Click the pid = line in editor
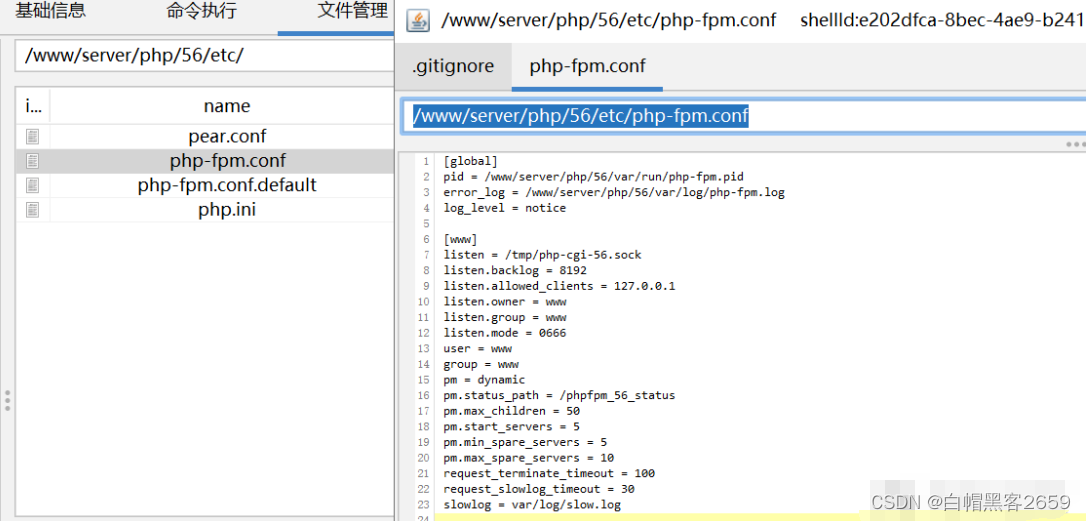1086x521 pixels. tap(594, 177)
